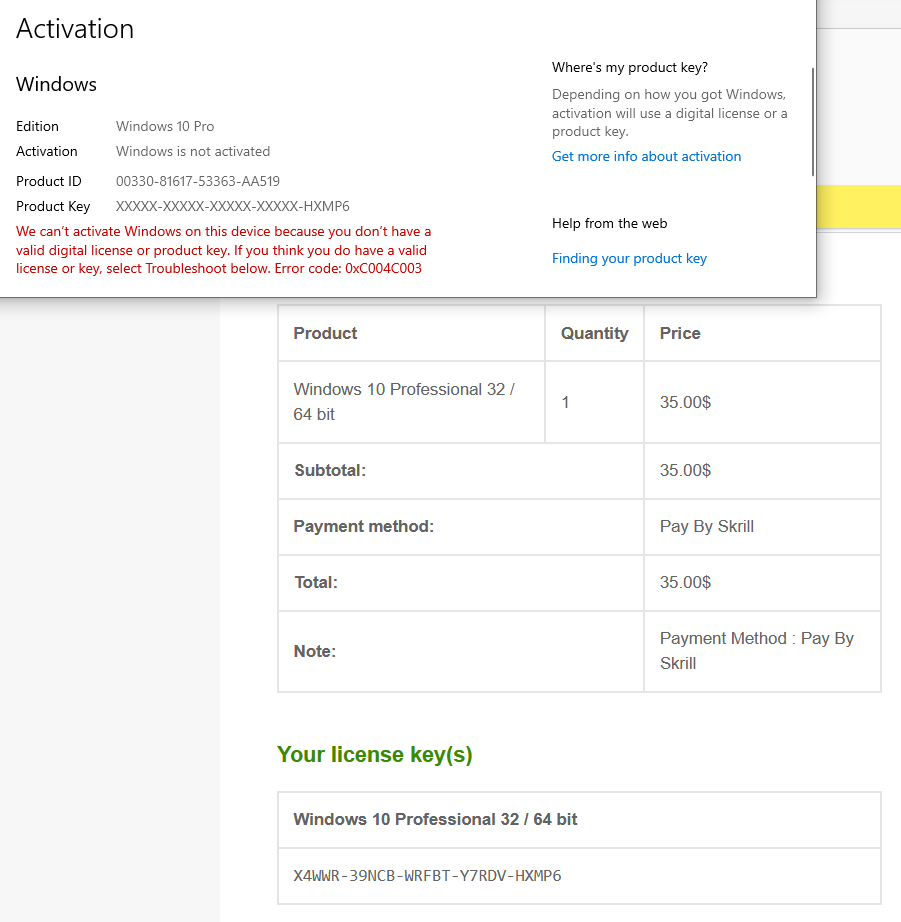Click the Activation window vertical scrollbar
The height and width of the screenshot is (922, 901).
[x=813, y=122]
